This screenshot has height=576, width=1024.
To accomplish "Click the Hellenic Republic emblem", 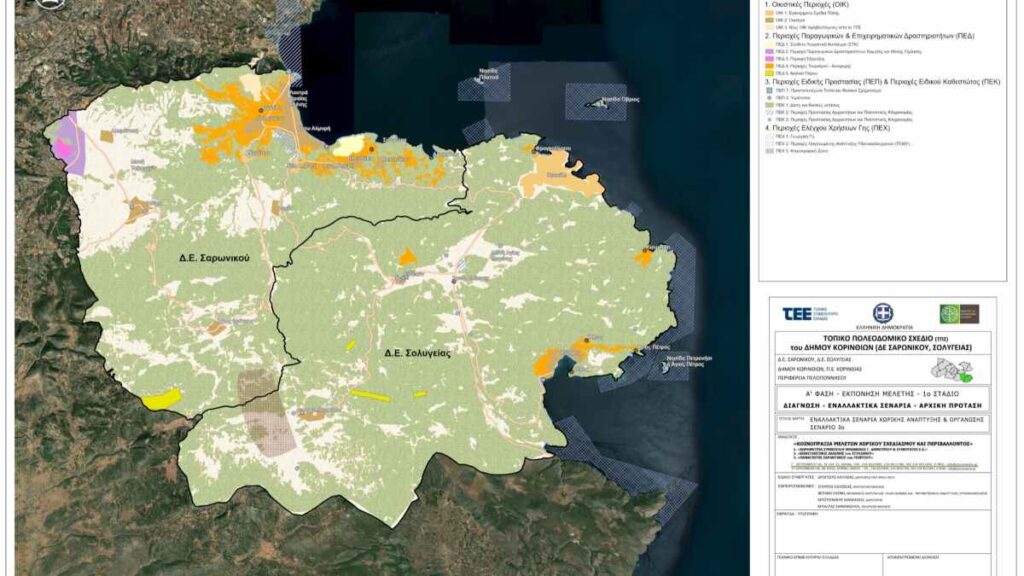I will coord(882,313).
